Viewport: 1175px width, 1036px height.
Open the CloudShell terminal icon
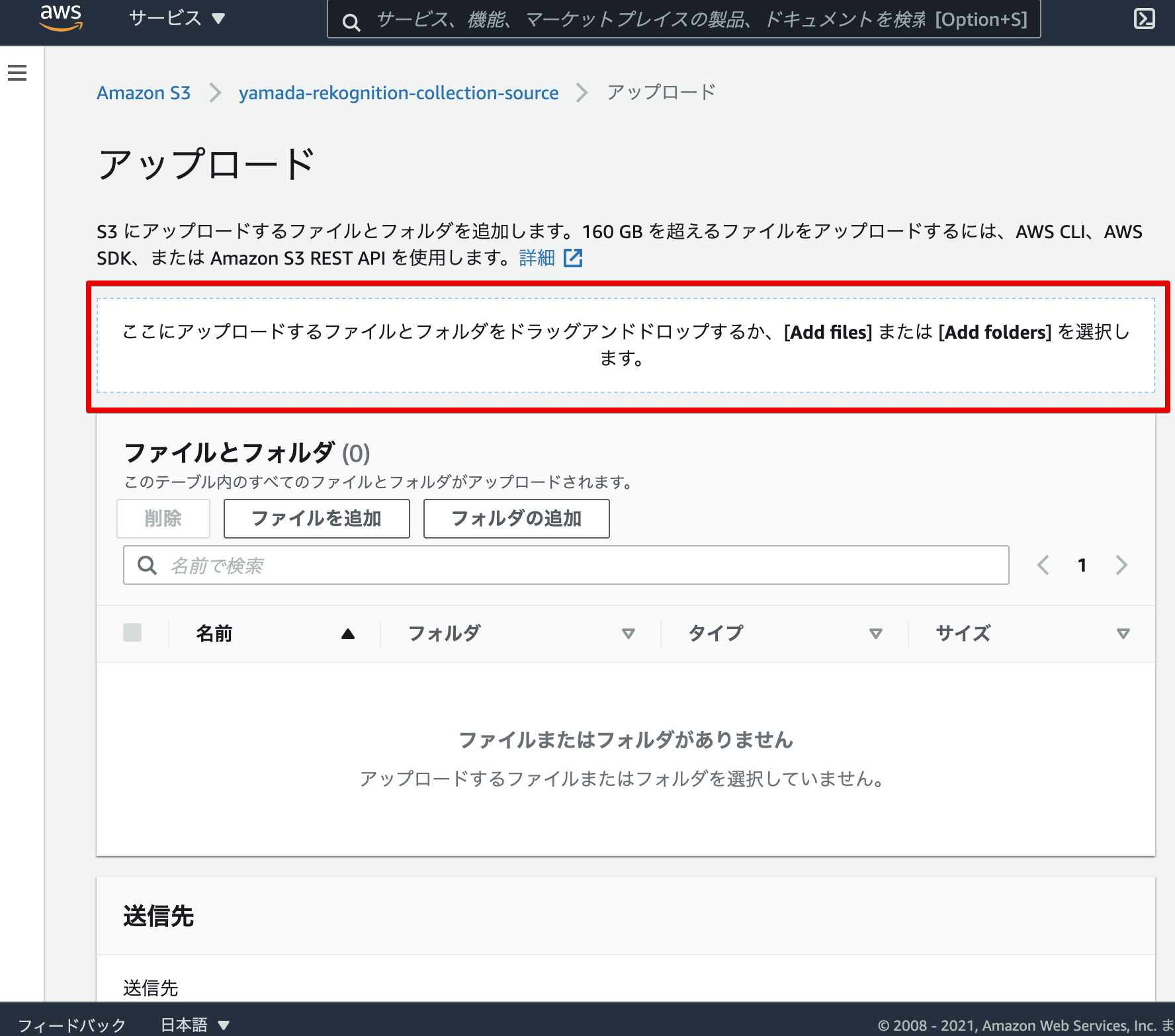1145,19
